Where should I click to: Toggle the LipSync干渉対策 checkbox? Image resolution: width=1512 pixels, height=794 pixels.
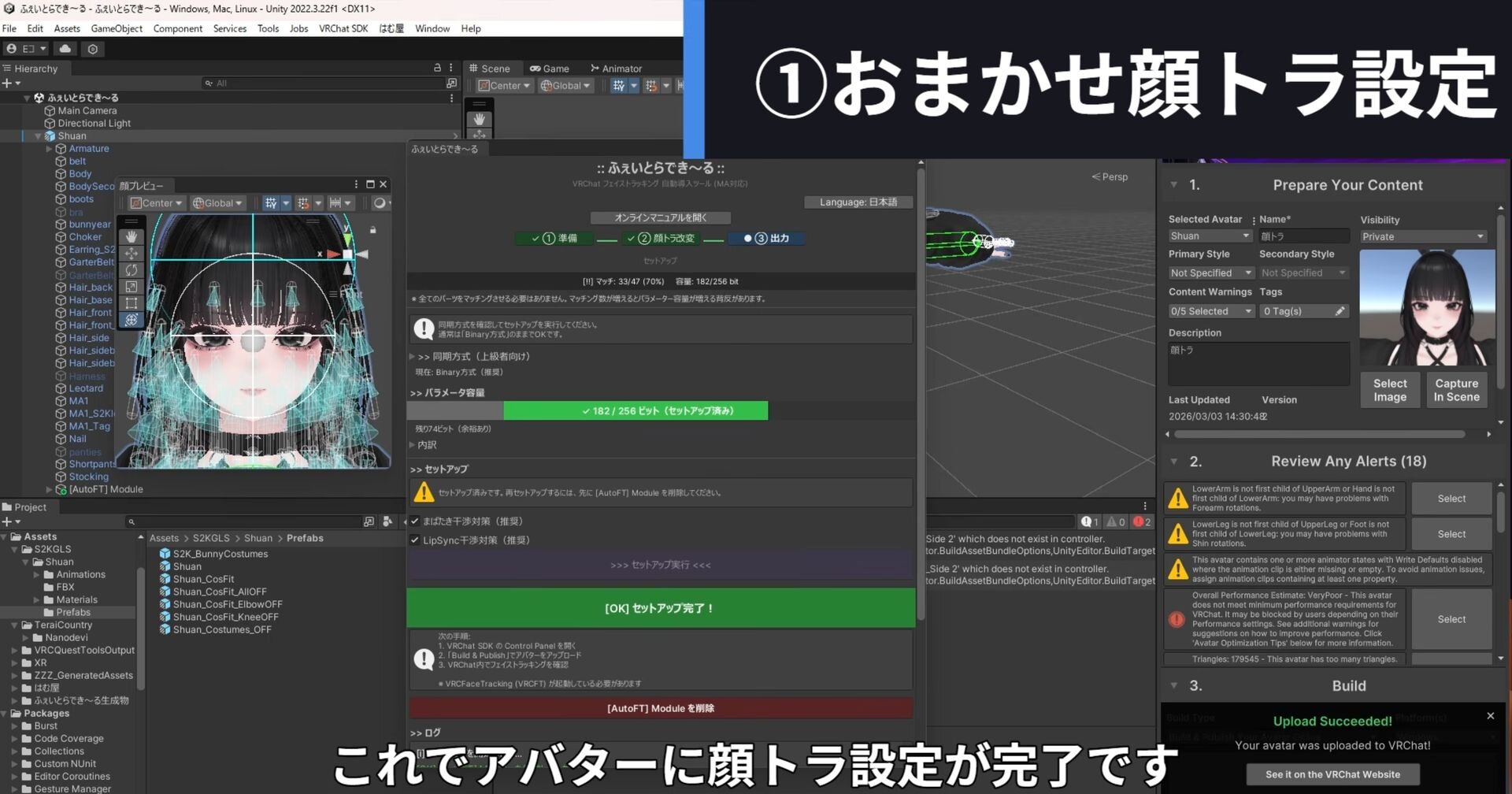[x=415, y=540]
